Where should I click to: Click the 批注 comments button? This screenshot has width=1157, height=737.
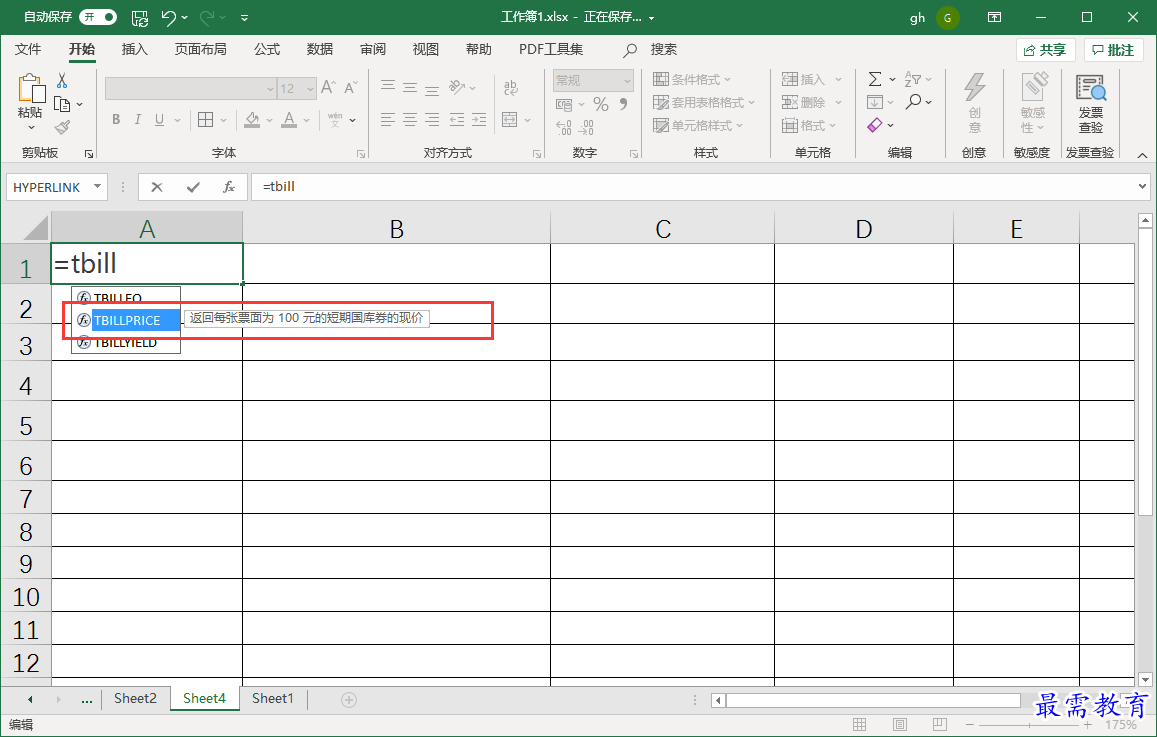pos(1113,50)
